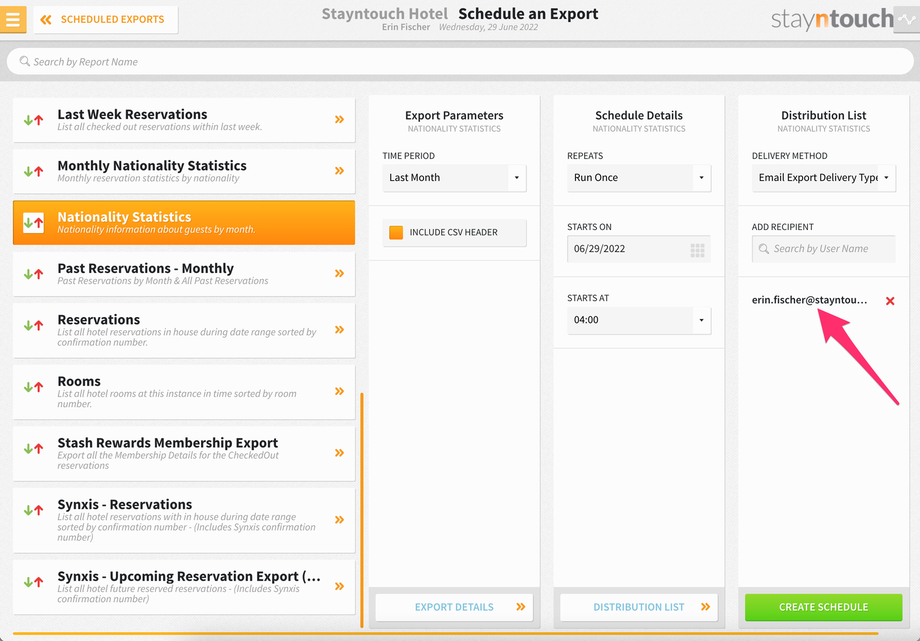Click export arrows icon for Monthly Nationality Statistics
The width and height of the screenshot is (920, 641).
[x=33, y=171]
